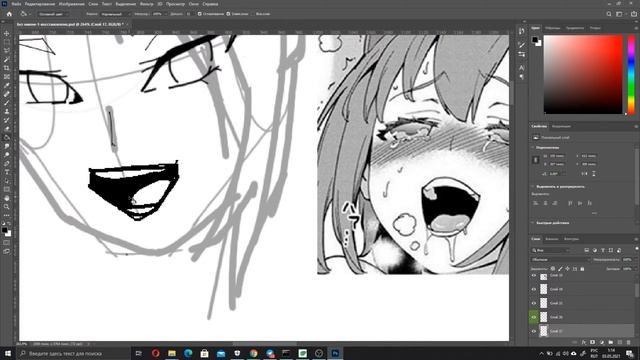The height and width of the screenshot is (360, 640).
Task: Open the layer blend mode dropdown
Action: (561, 260)
